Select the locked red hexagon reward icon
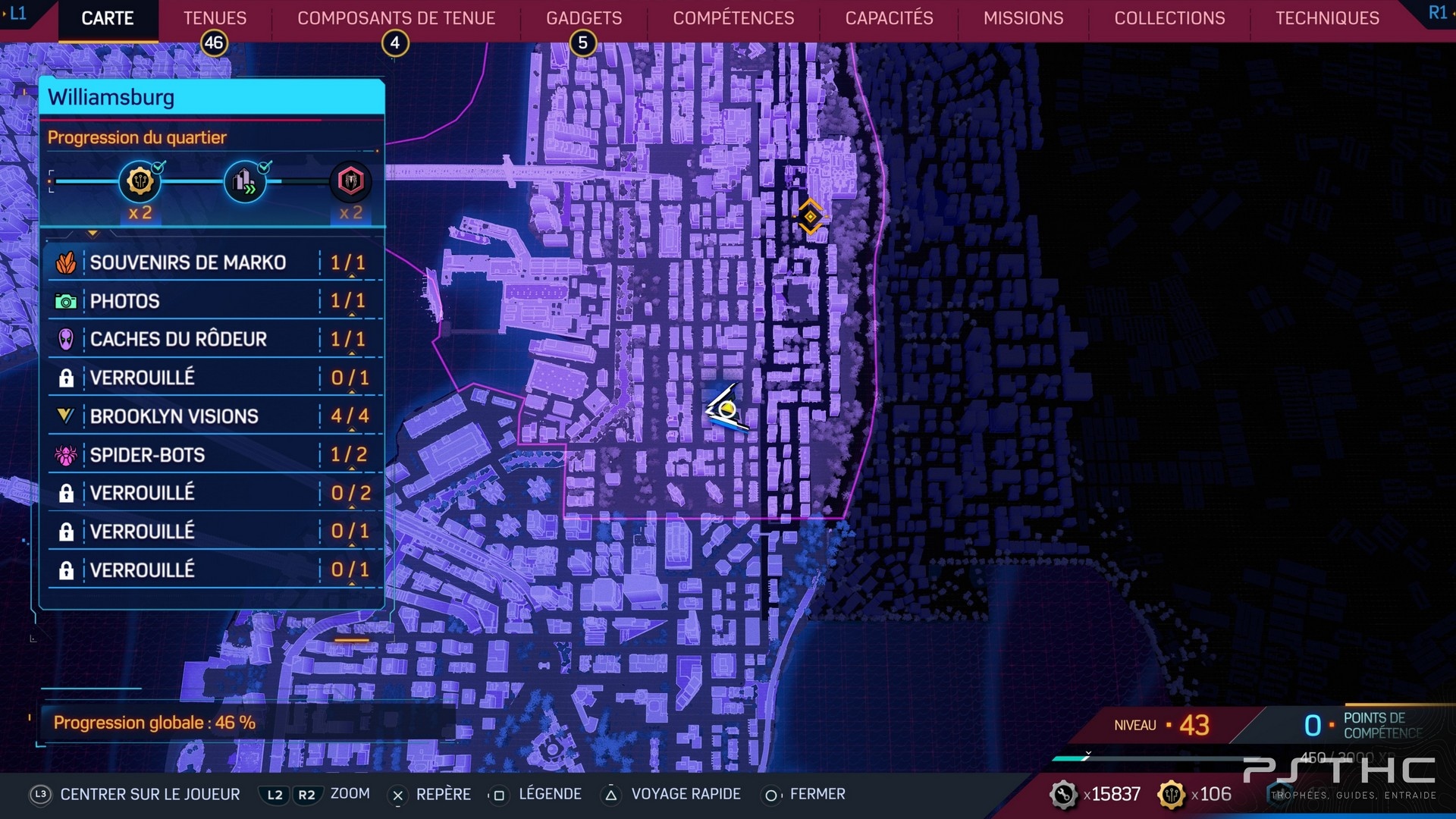The height and width of the screenshot is (819, 1456). tap(350, 181)
